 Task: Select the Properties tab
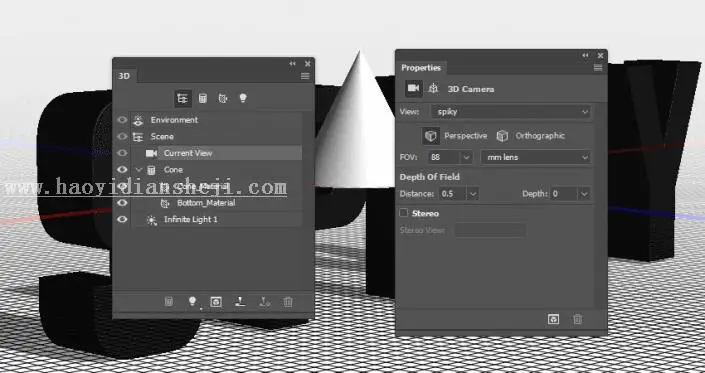[x=421, y=68]
